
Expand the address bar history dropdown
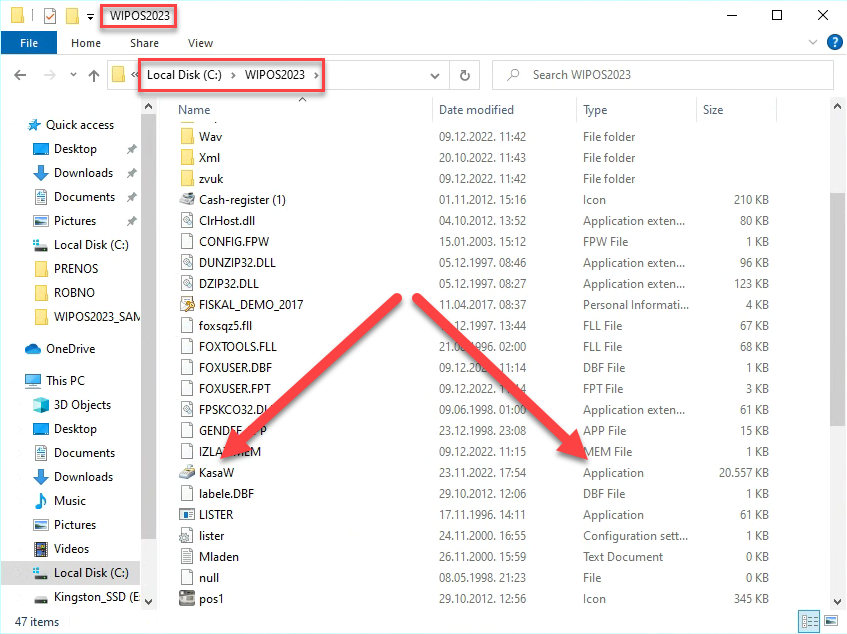coord(435,75)
